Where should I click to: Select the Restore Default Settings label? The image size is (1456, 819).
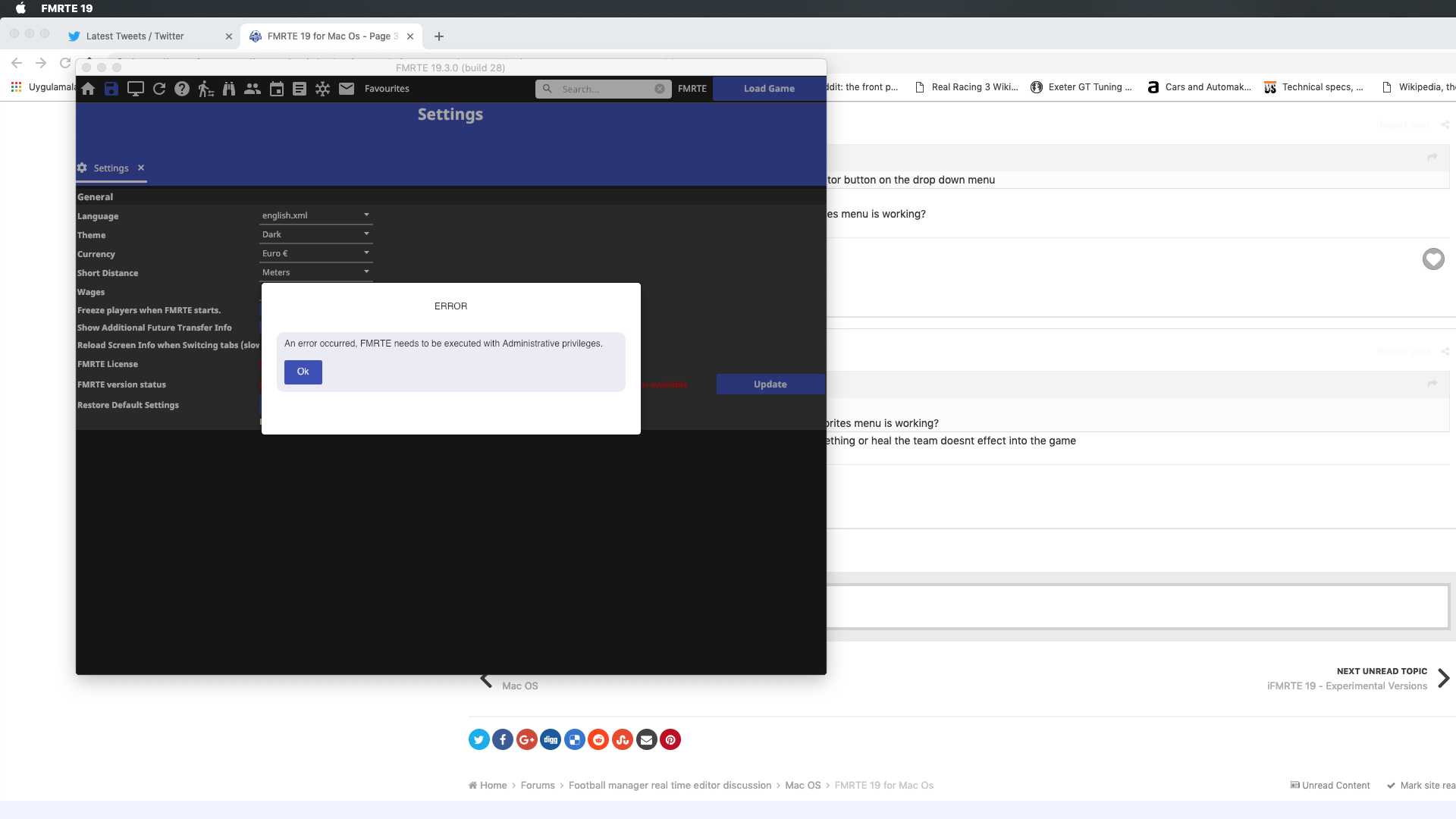click(x=128, y=405)
